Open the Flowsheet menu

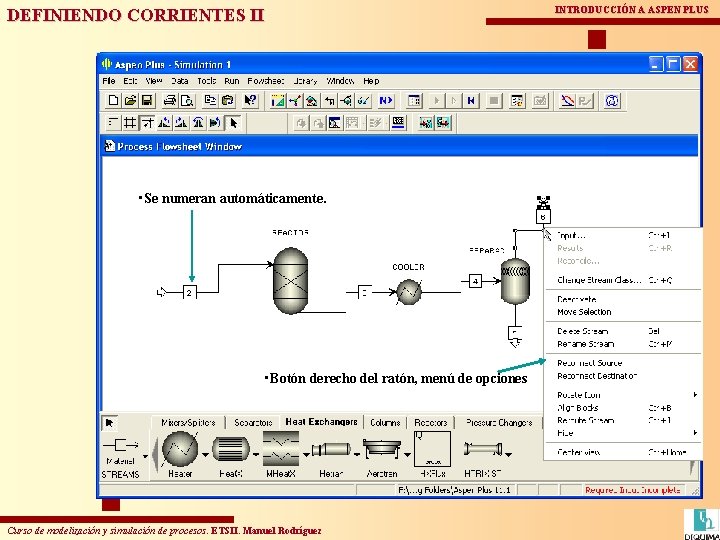[x=266, y=81]
